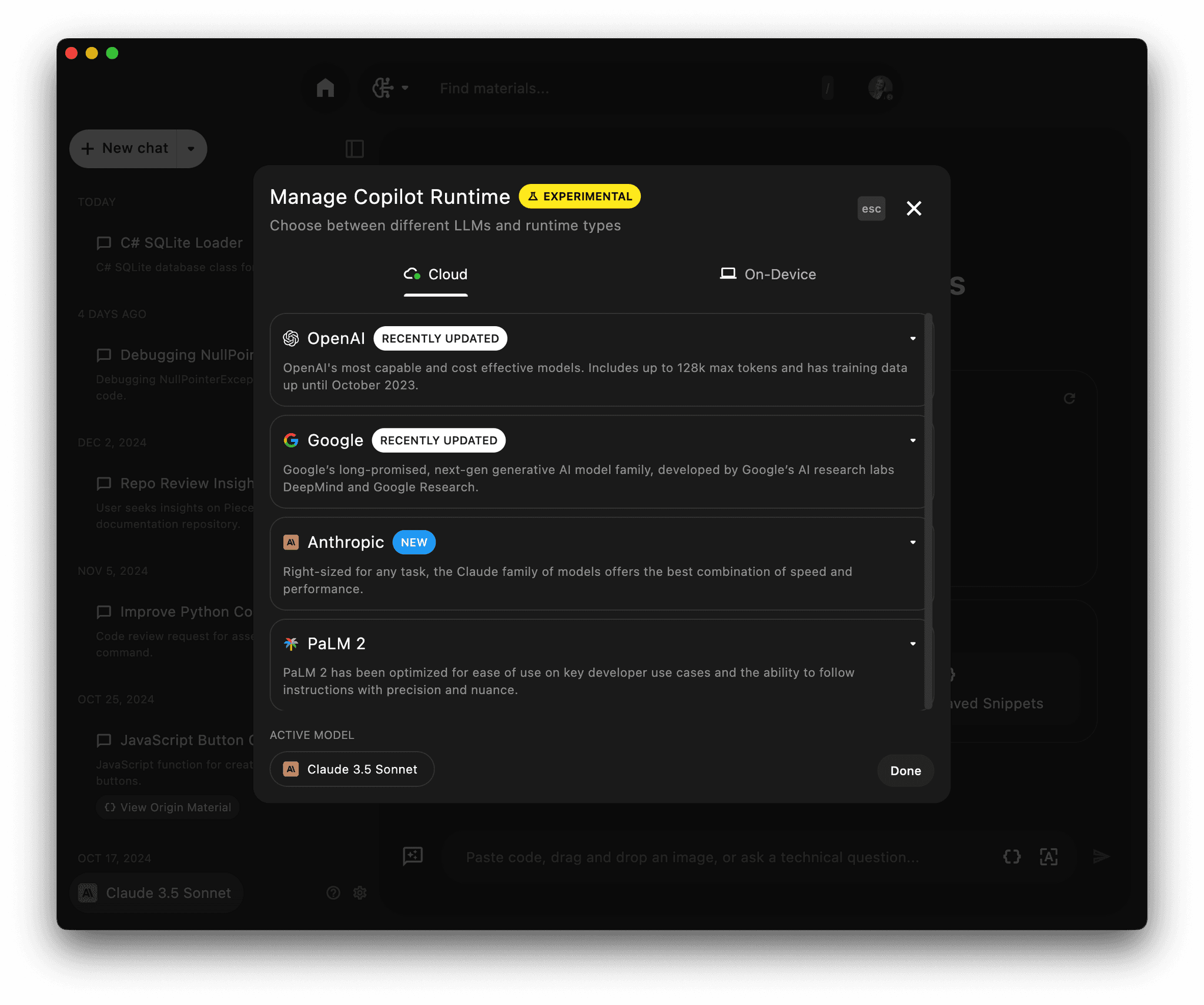Expand the Google models section
This screenshot has width=1204, height=1005.
click(x=912, y=440)
